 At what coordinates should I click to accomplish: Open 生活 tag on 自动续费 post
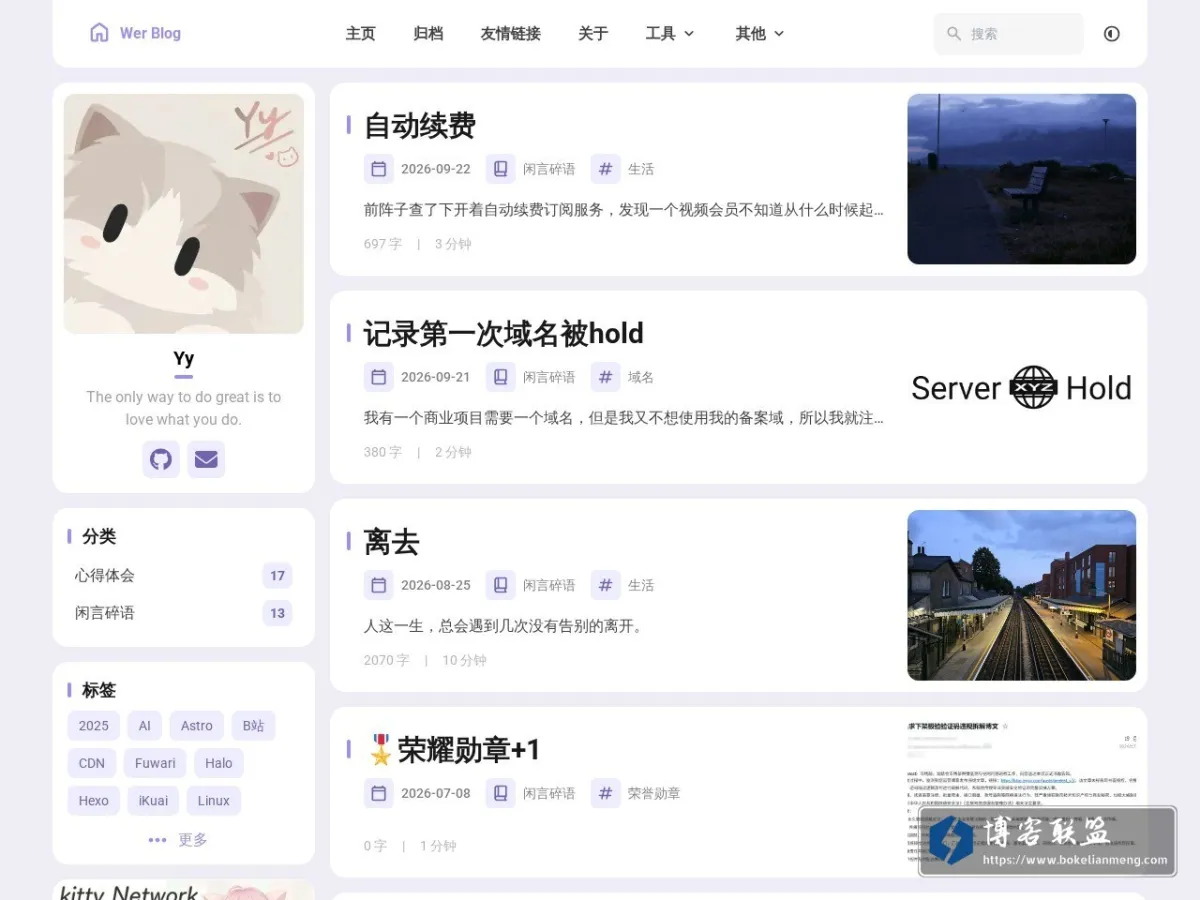point(641,169)
